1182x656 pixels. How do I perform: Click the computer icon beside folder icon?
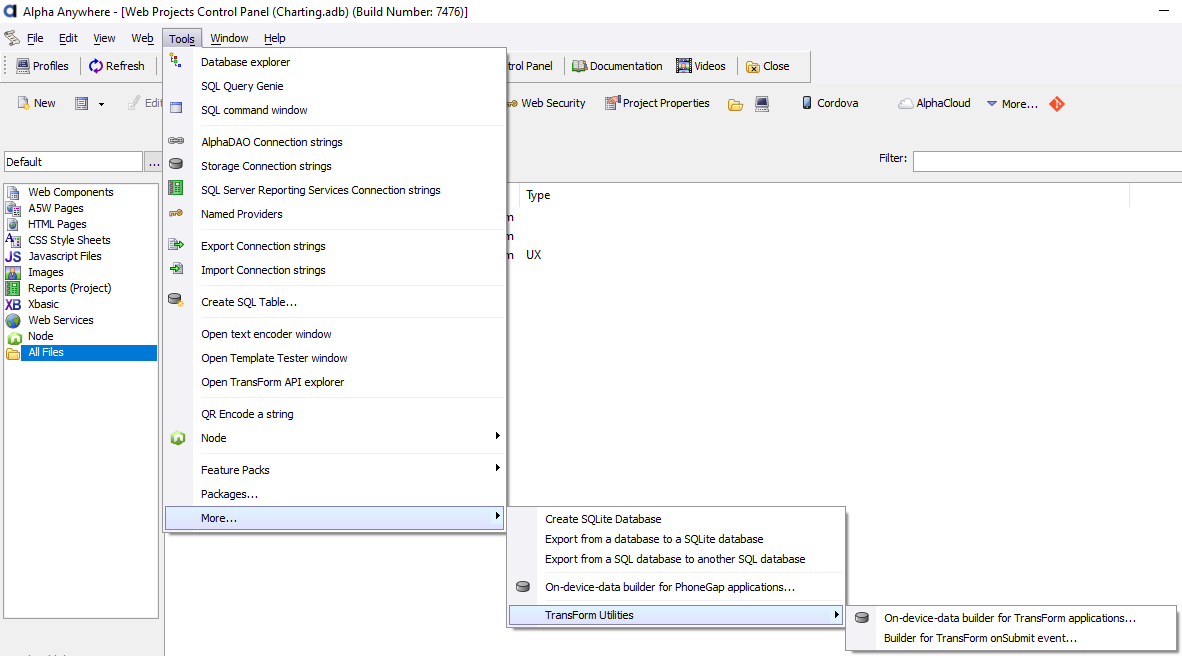point(762,104)
